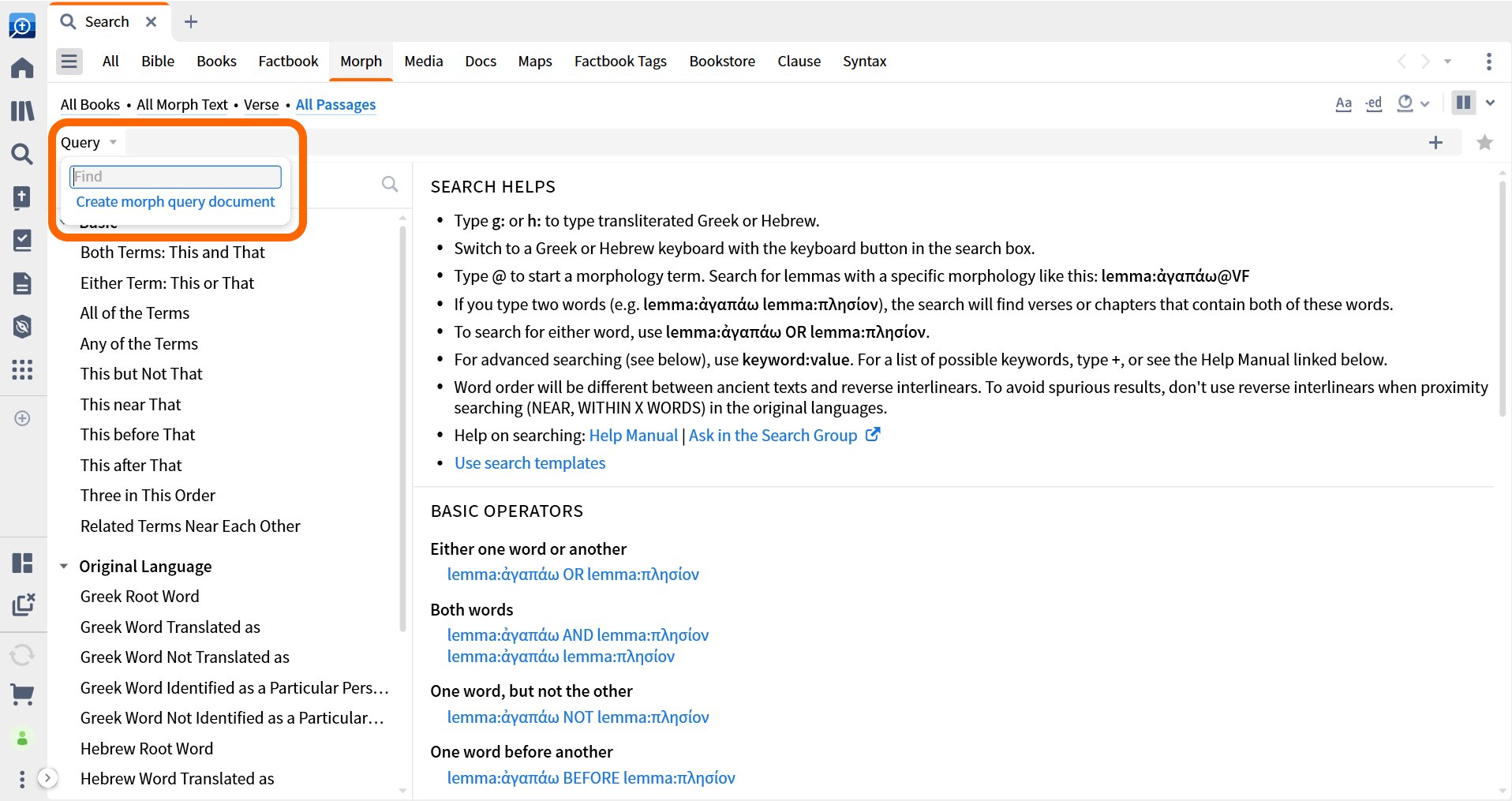Open the green user account icon
Image resolution: width=1512 pixels, height=801 pixels.
pos(22,738)
